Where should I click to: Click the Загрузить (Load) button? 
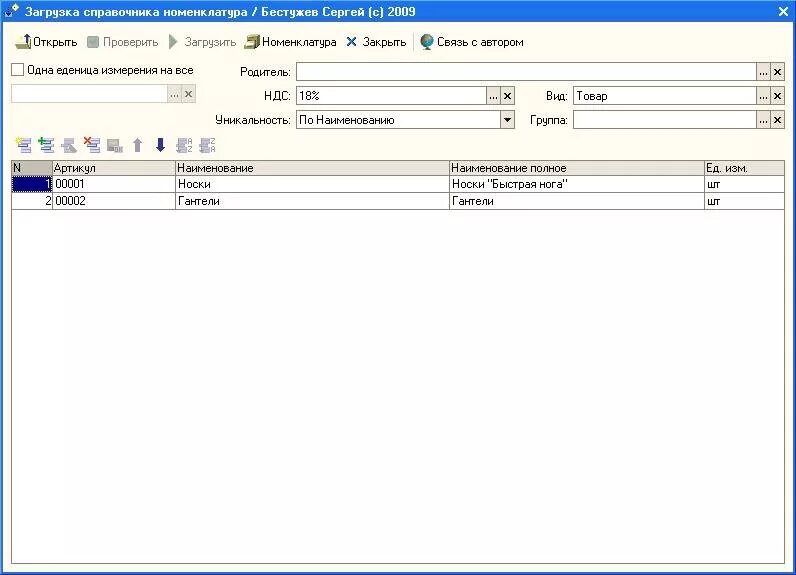[202, 42]
